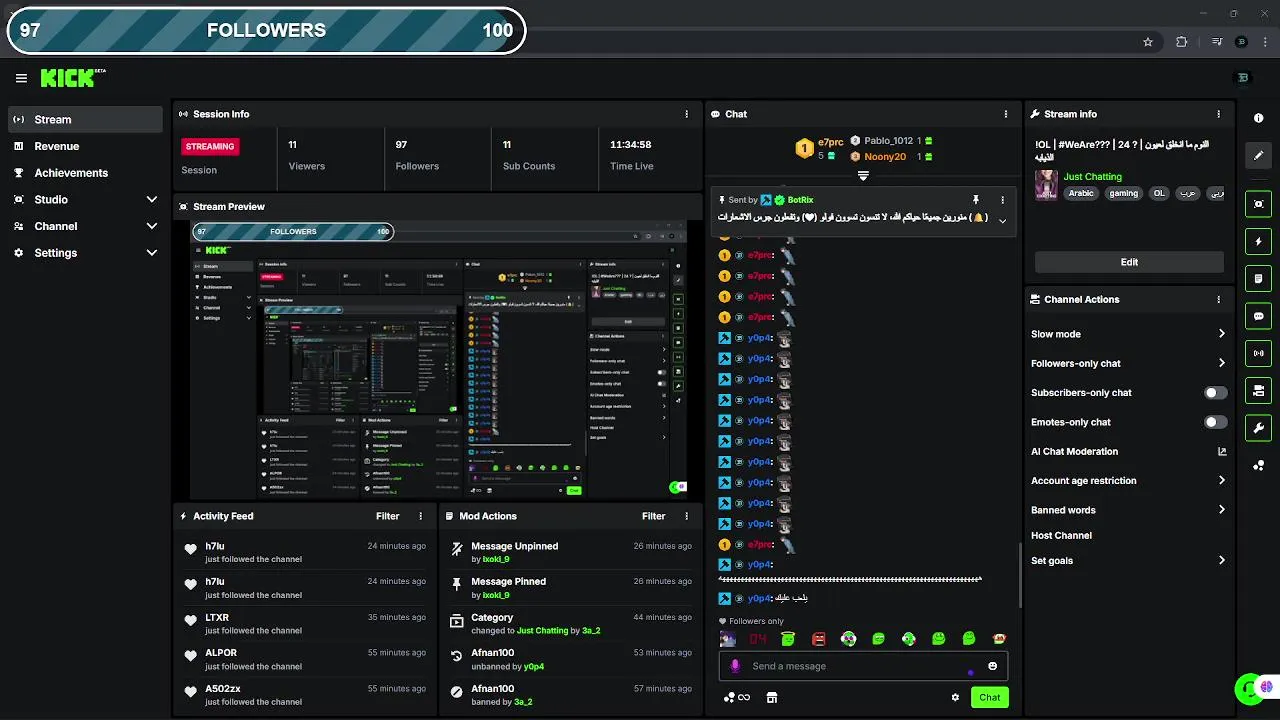Select the gaming stream tag
The image size is (1280, 720).
tap(1123, 193)
